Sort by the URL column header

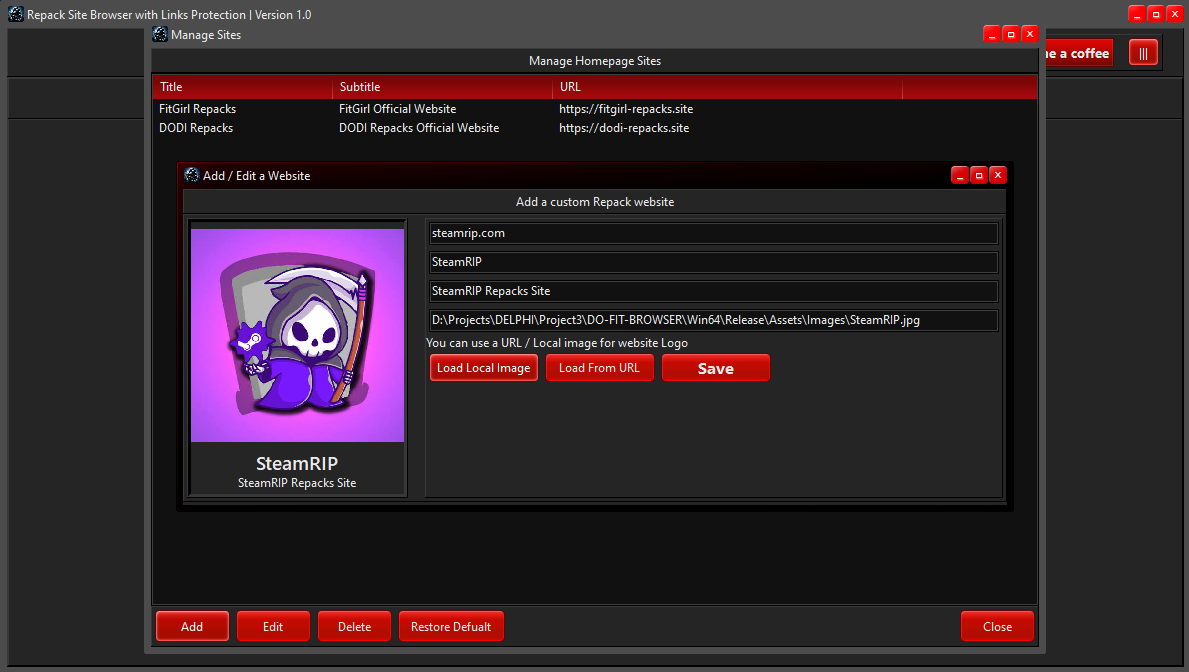(728, 86)
